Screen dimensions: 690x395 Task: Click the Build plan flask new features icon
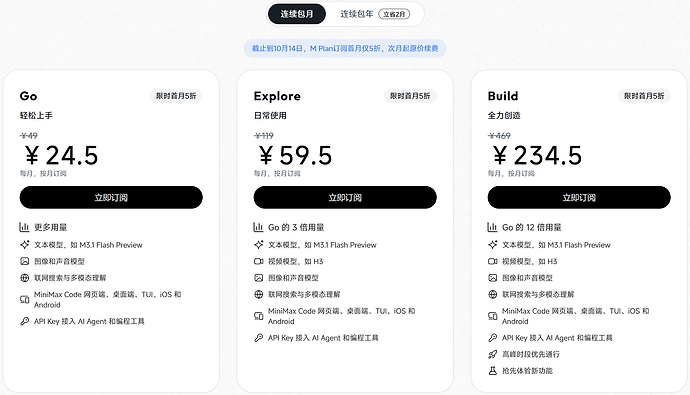[x=492, y=371]
